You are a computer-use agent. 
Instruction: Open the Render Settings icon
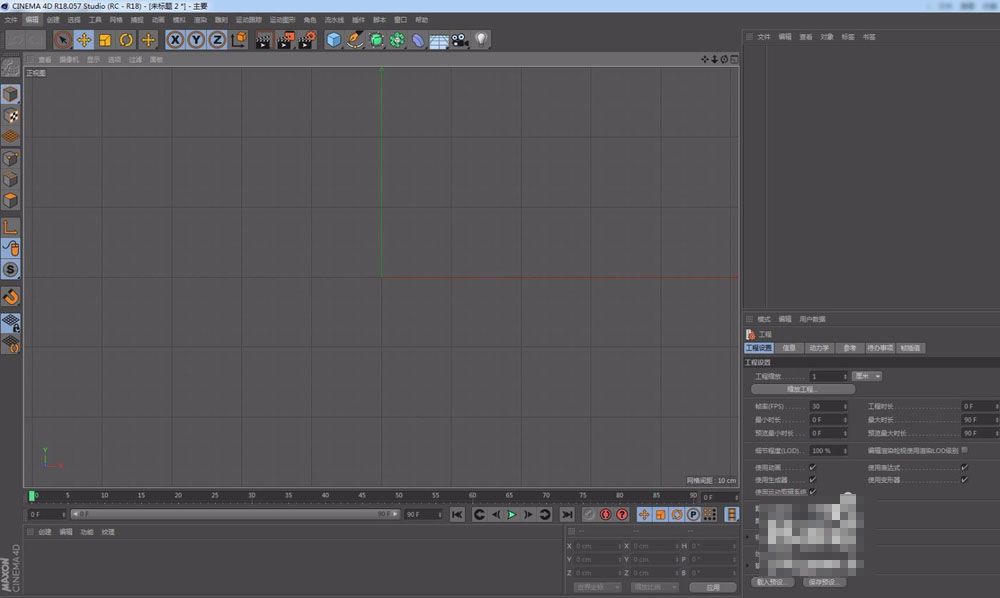point(305,40)
